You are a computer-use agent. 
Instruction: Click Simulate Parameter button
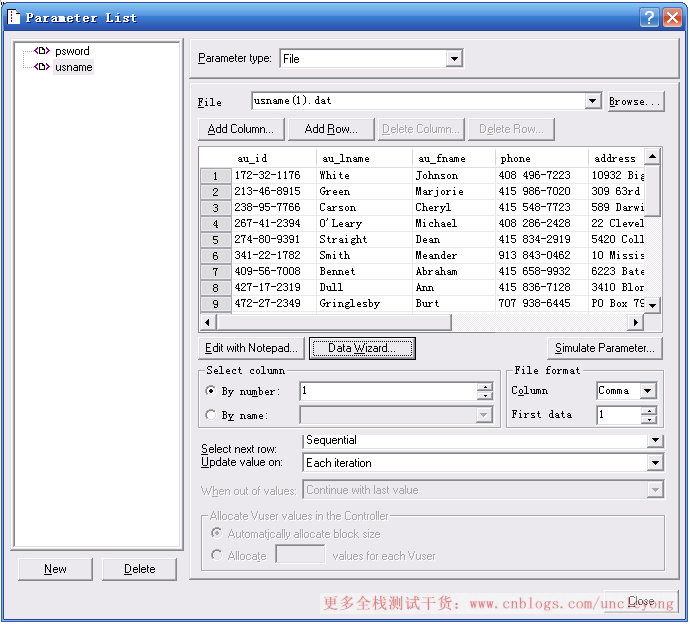[x=605, y=348]
